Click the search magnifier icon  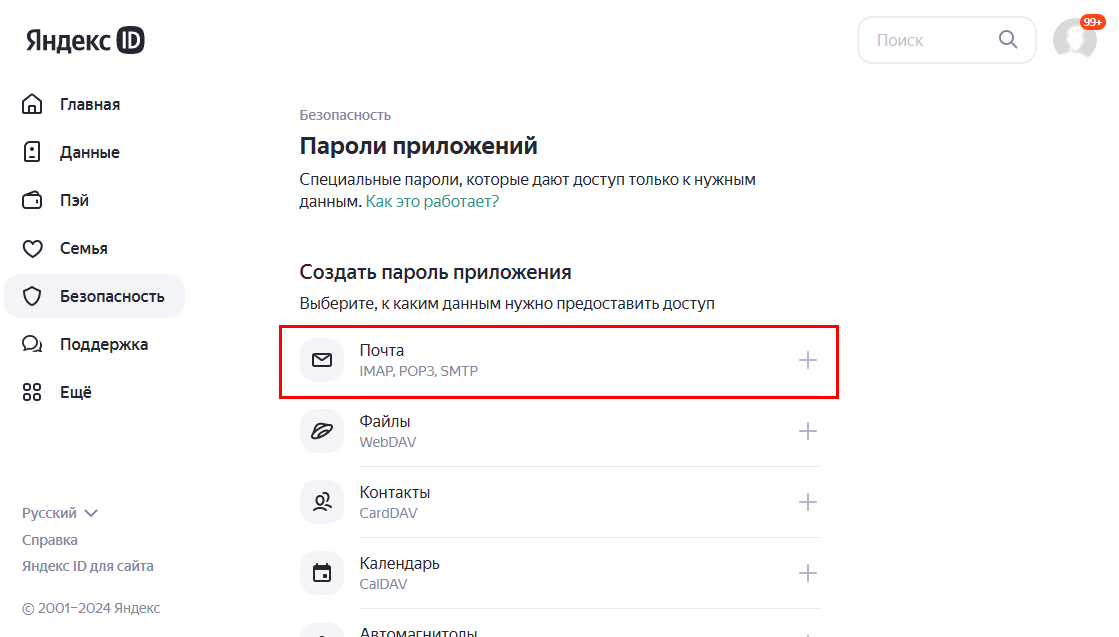coord(1008,40)
